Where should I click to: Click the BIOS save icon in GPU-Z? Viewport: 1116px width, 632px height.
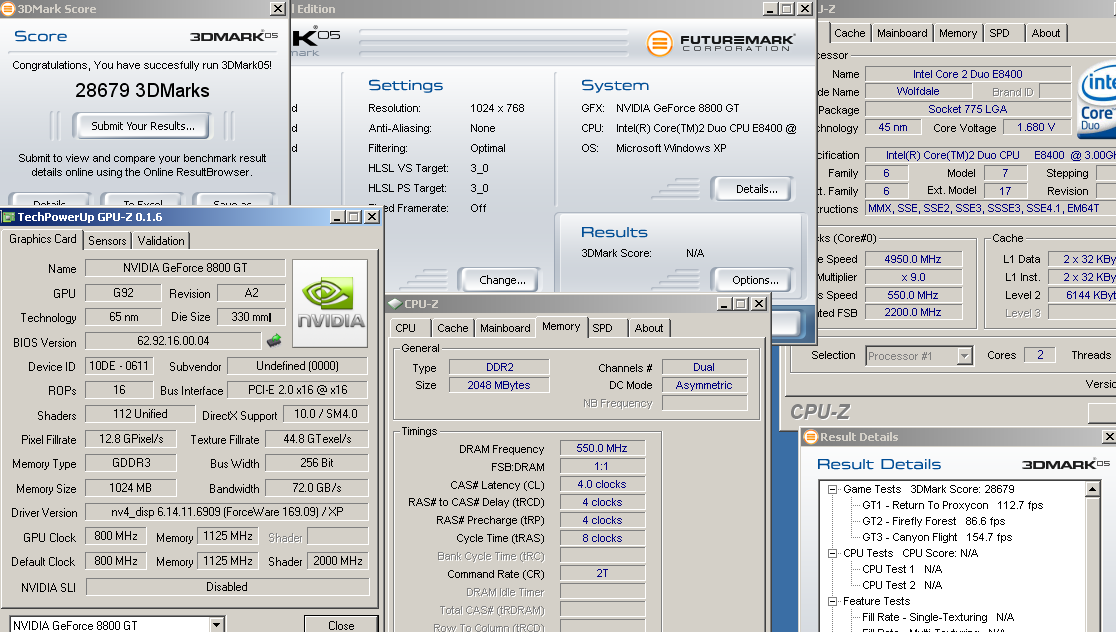coord(274,341)
